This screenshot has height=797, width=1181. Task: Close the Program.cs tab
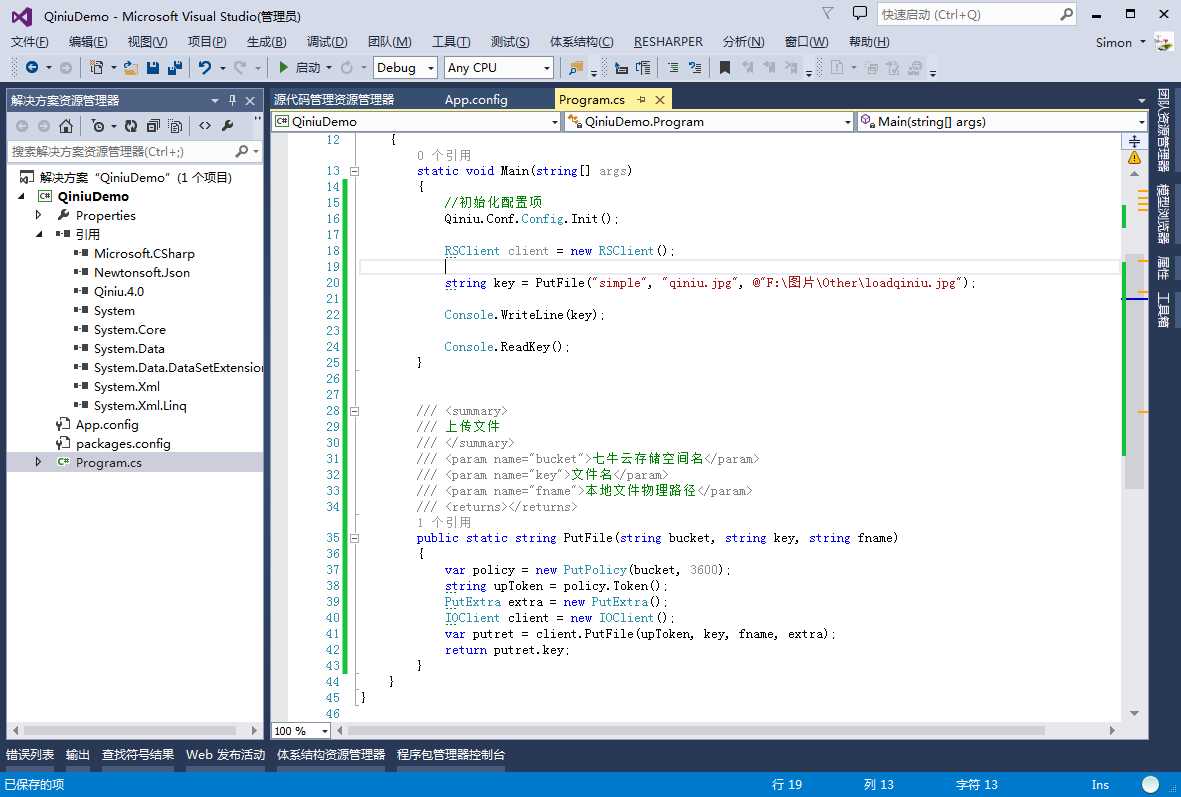pos(660,99)
